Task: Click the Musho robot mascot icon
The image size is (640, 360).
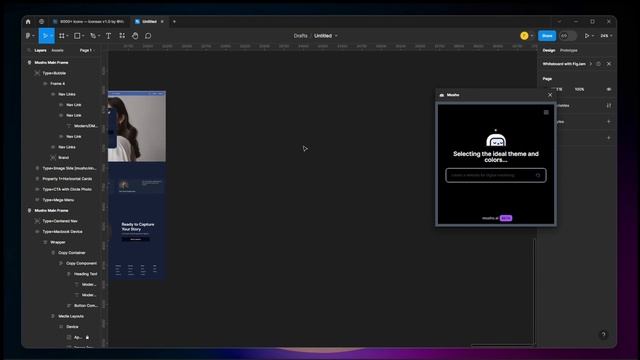Action: click(496, 139)
